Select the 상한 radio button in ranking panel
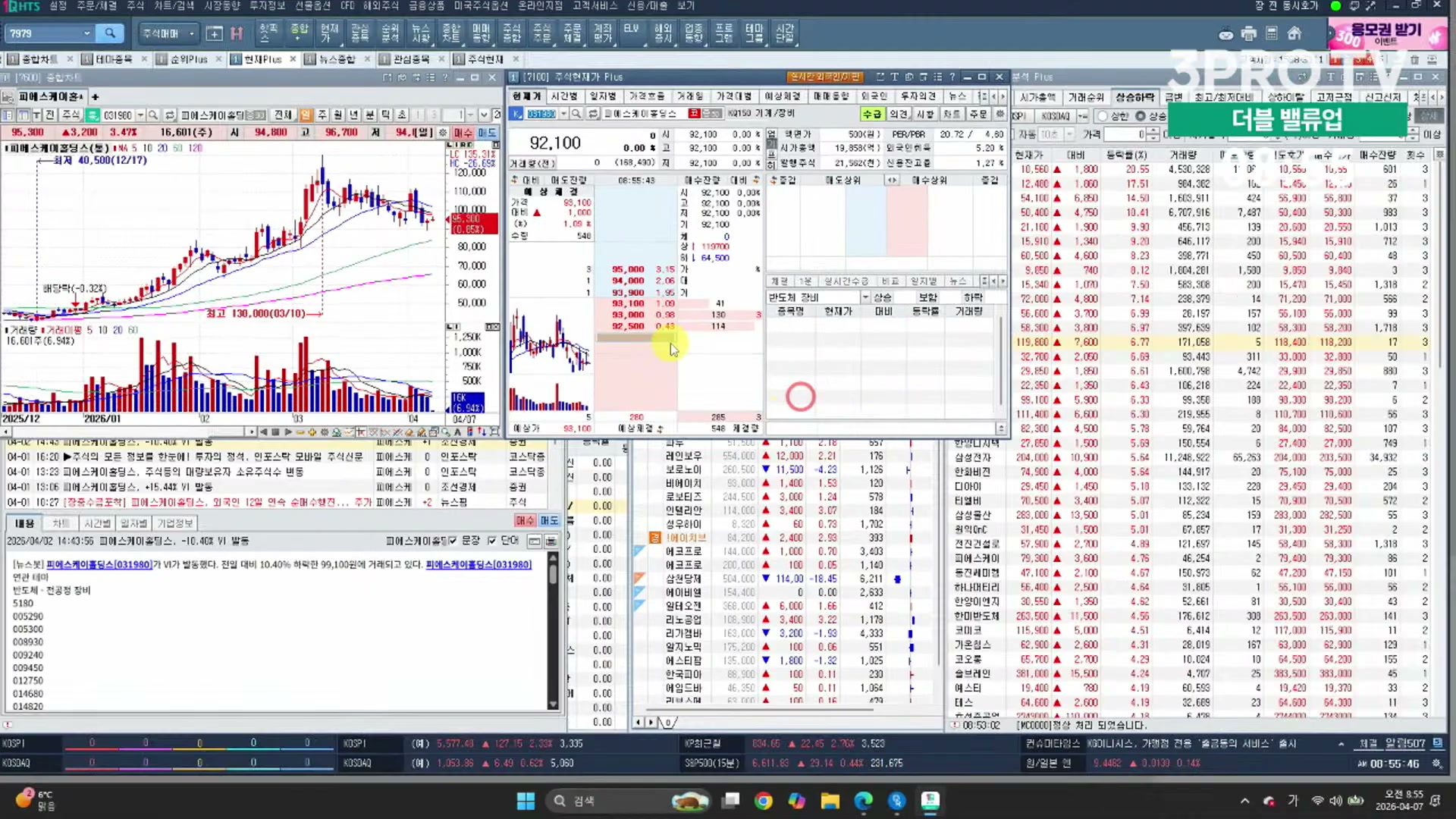This screenshot has height=819, width=1456. tap(1103, 116)
